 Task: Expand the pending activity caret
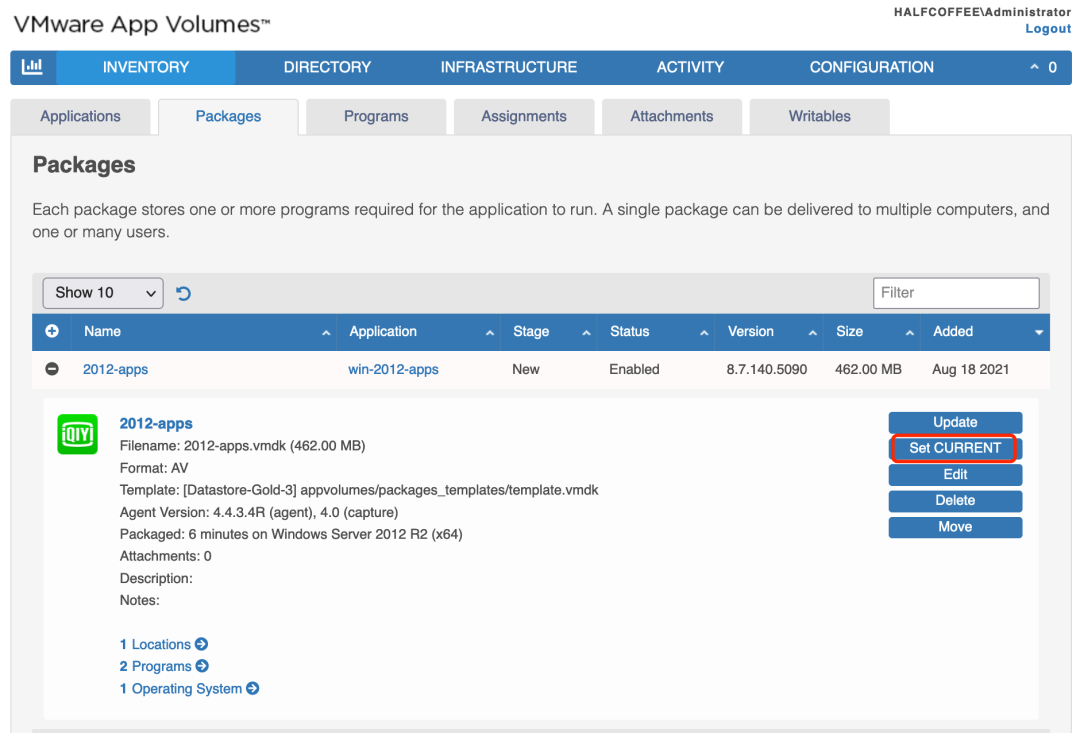1034,67
